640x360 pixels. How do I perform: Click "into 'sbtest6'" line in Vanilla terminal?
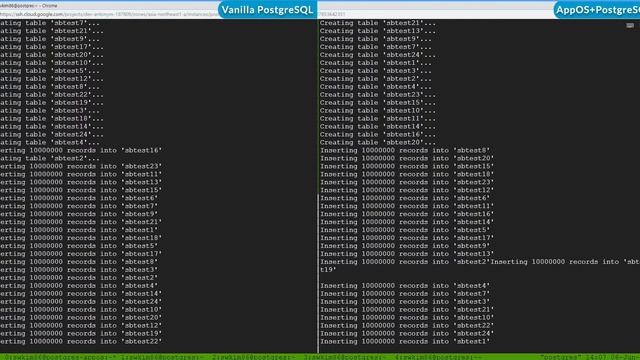(79, 198)
